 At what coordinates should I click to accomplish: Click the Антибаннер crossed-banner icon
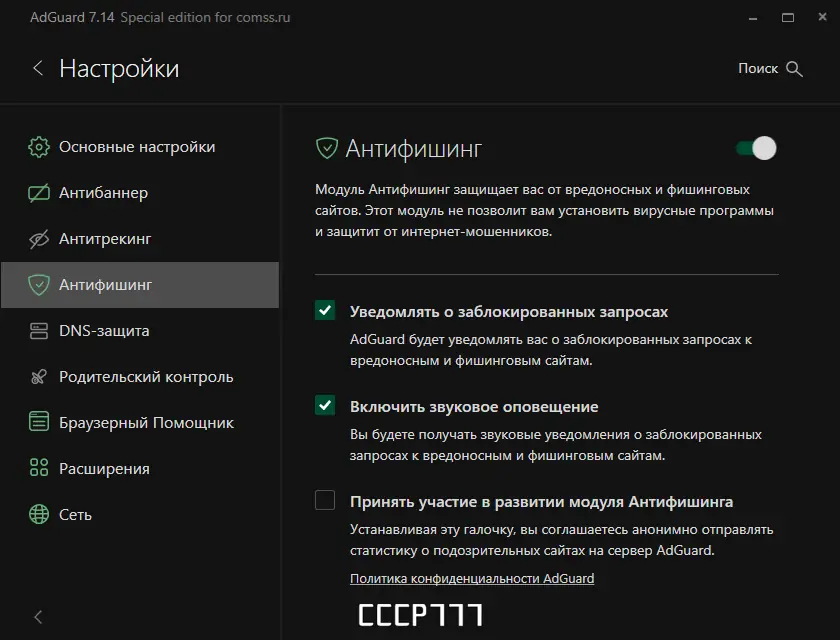click(x=39, y=193)
